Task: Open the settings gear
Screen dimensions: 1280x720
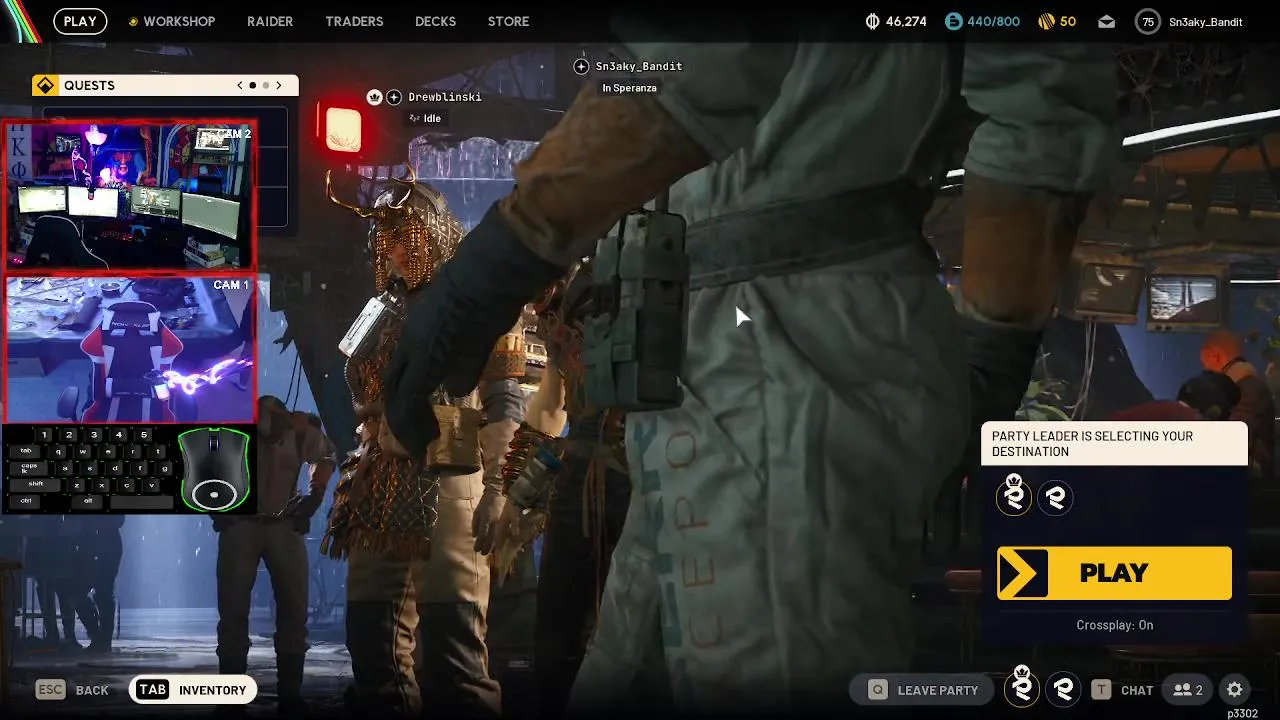Action: [x=1235, y=690]
